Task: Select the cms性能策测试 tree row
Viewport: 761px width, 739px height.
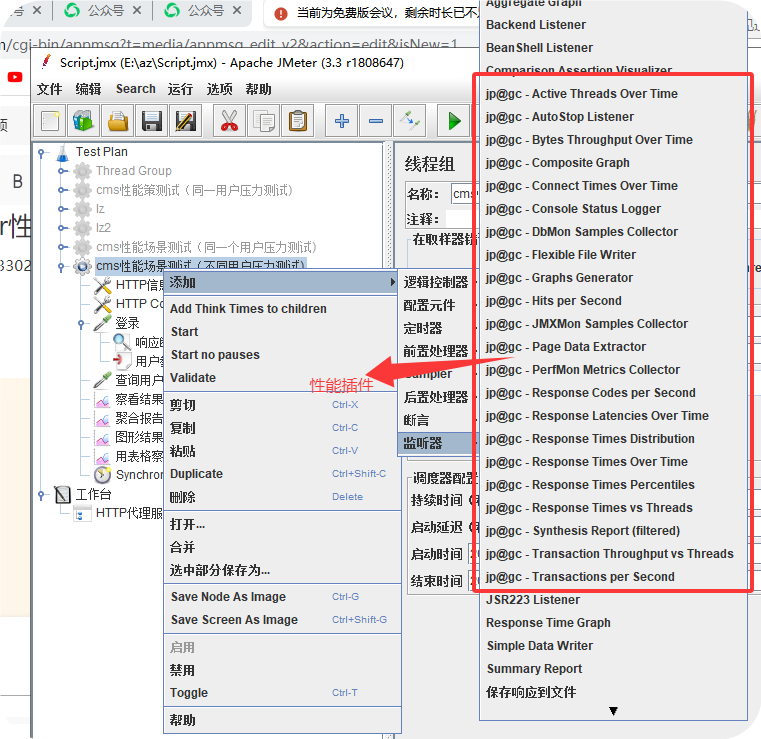Action: coord(194,190)
